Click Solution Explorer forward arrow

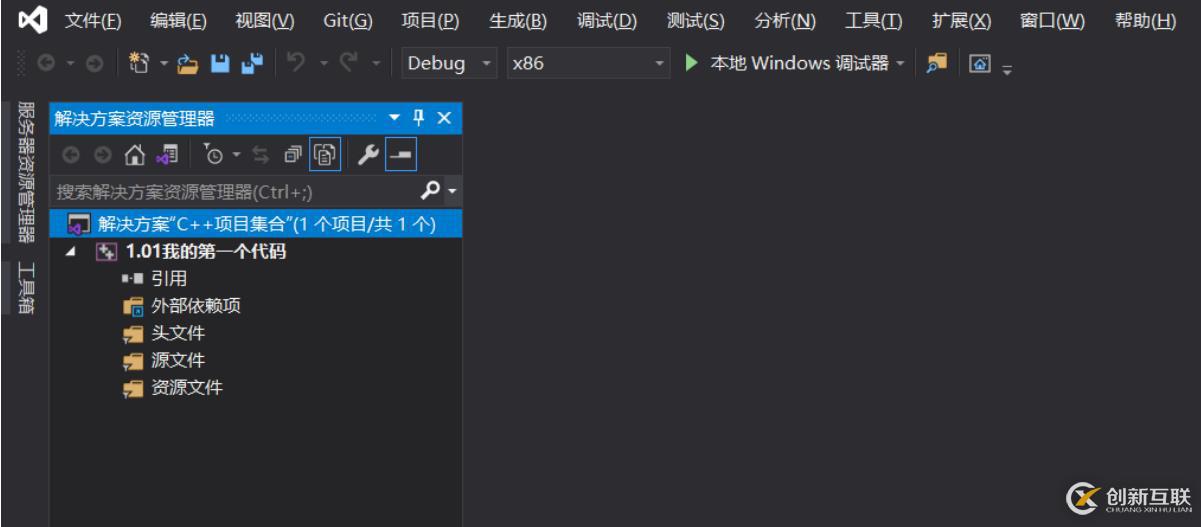click(x=102, y=155)
